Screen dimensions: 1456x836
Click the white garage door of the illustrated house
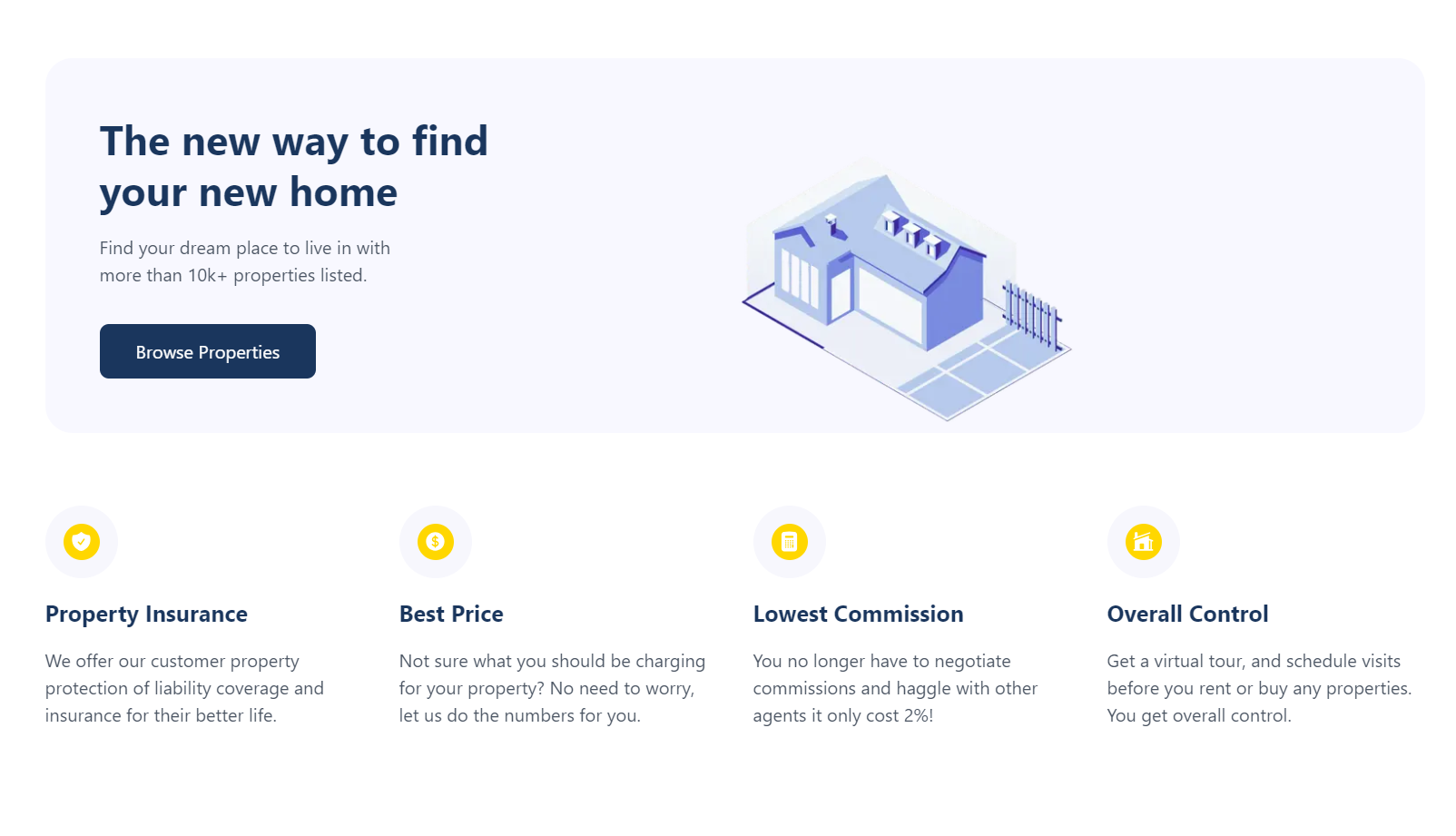click(890, 304)
